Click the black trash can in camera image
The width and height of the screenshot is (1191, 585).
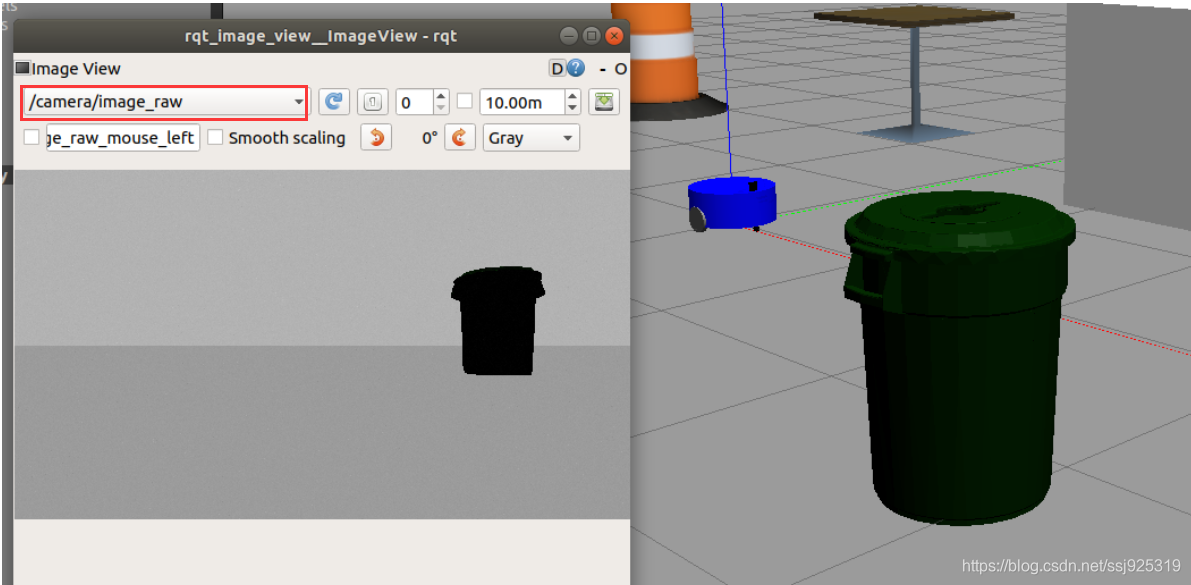[498, 321]
